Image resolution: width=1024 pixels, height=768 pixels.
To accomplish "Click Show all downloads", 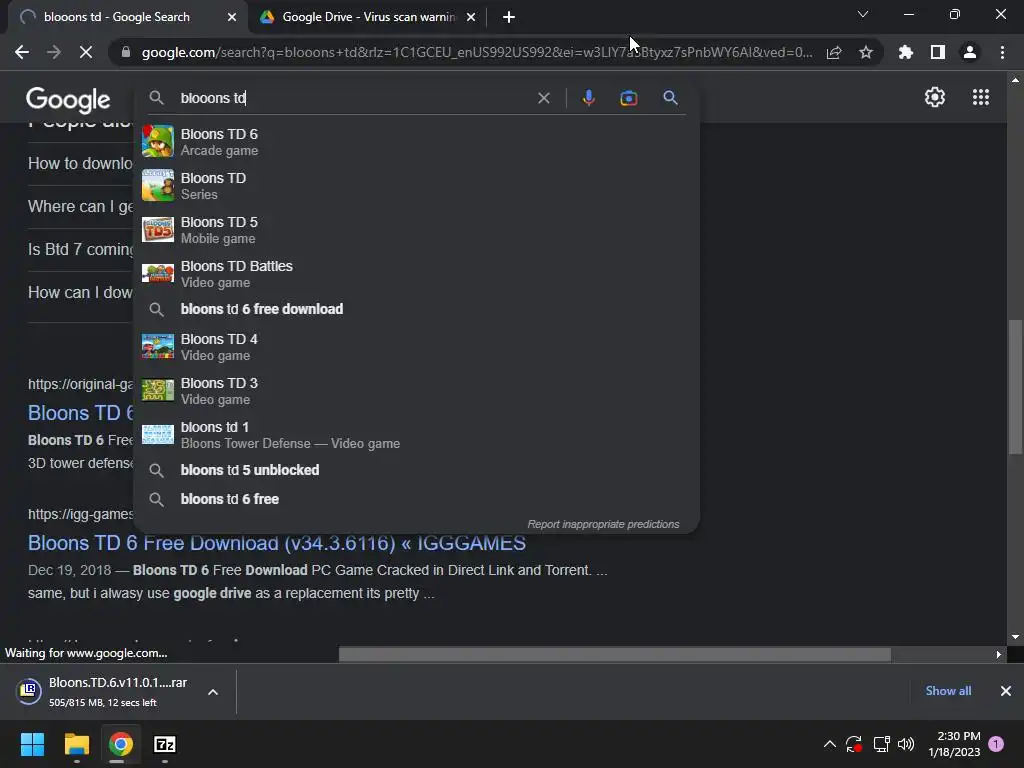I will 948,691.
